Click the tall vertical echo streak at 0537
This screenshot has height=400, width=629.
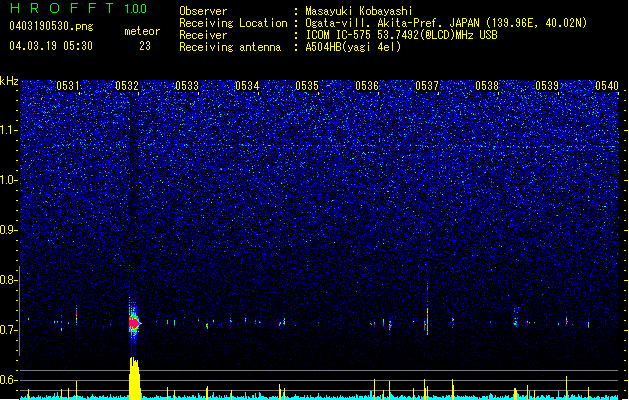pyautogui.click(x=427, y=310)
